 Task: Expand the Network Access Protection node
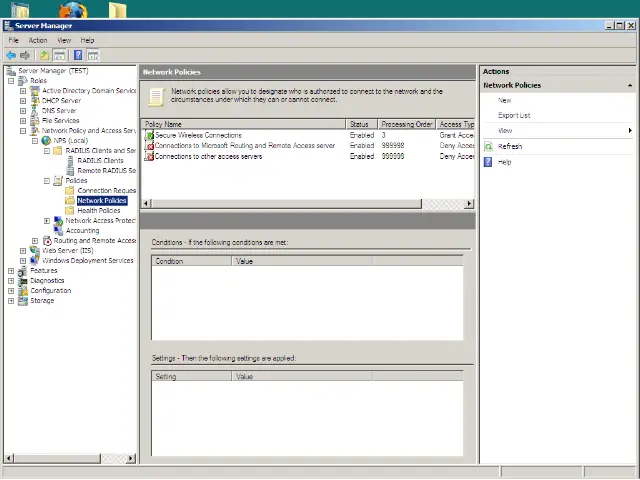click(x=47, y=220)
